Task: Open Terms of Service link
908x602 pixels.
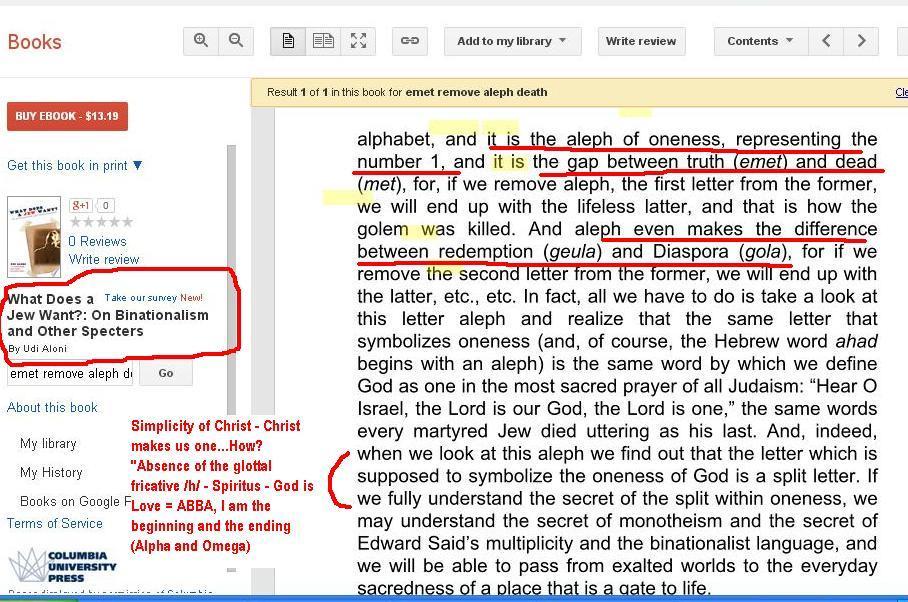Action: point(54,523)
